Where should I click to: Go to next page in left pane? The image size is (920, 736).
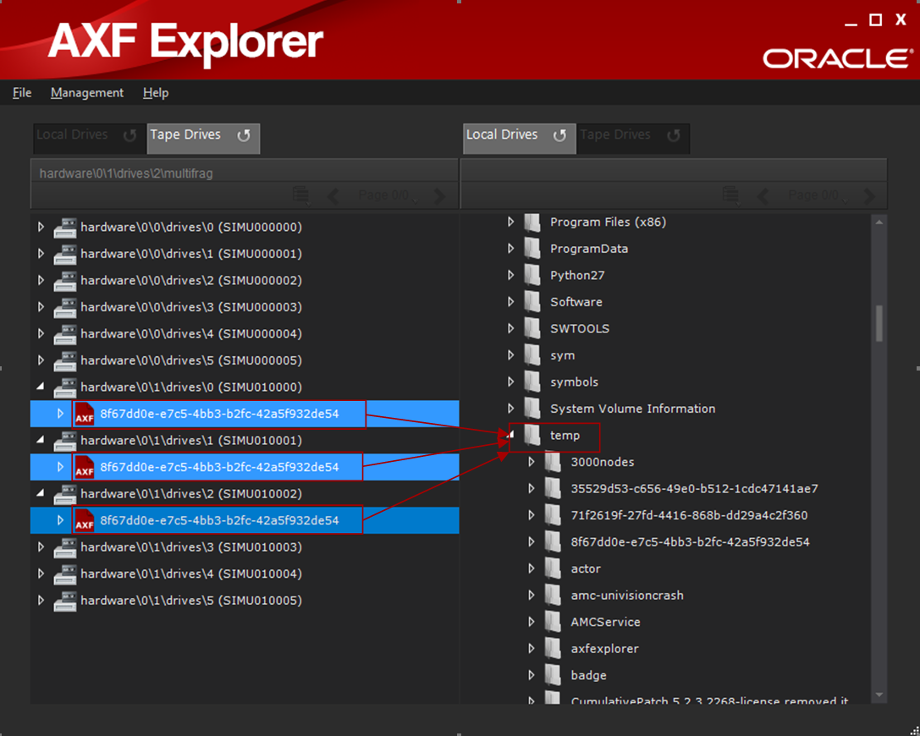pos(439,195)
